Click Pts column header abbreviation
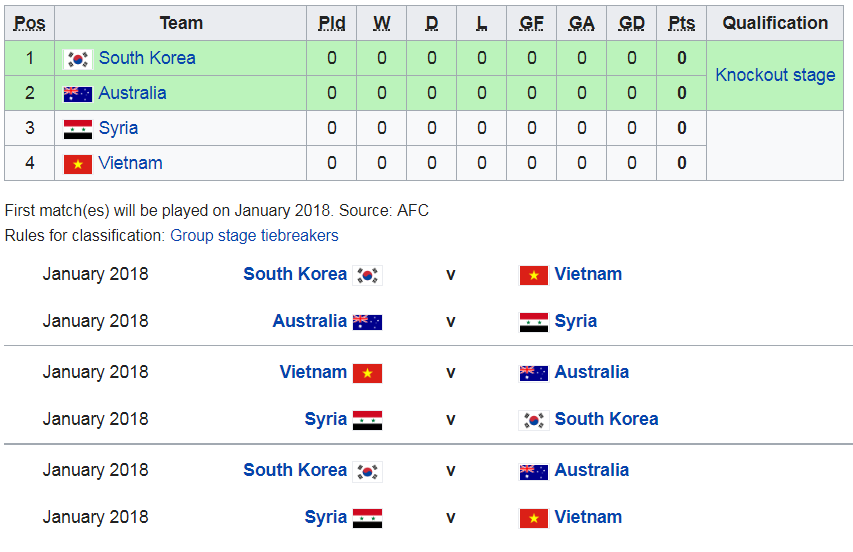 682,23
